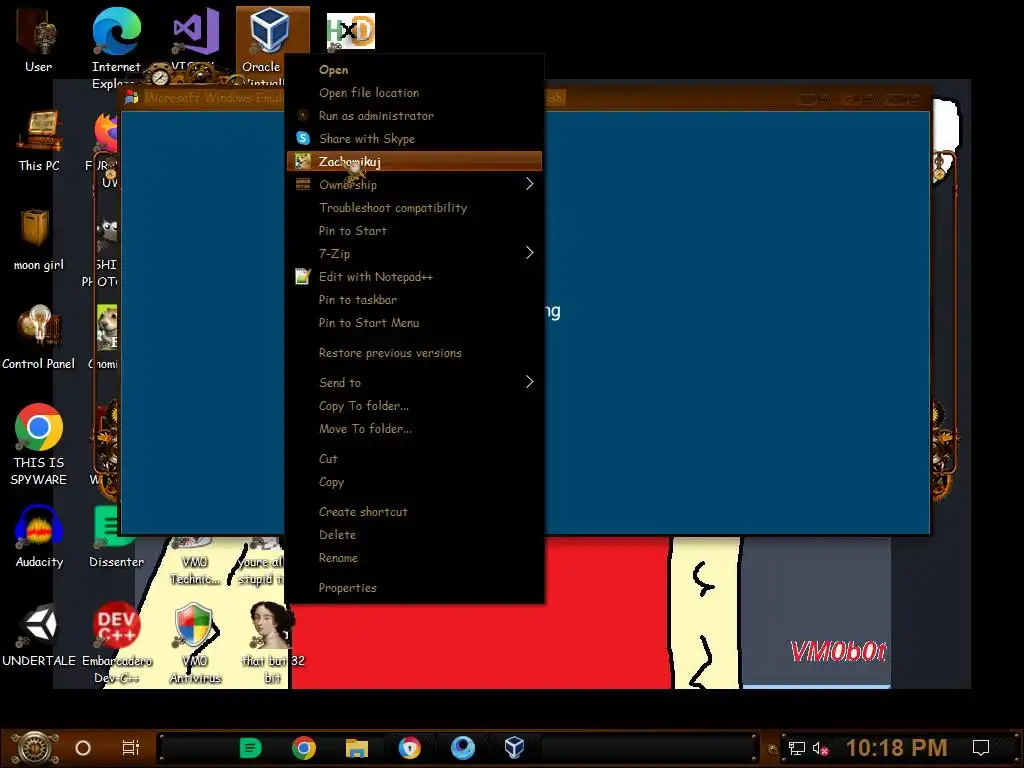Open Google Chrome from the taskbar
The width and height of the screenshot is (1024, 768).
pyautogui.click(x=304, y=748)
